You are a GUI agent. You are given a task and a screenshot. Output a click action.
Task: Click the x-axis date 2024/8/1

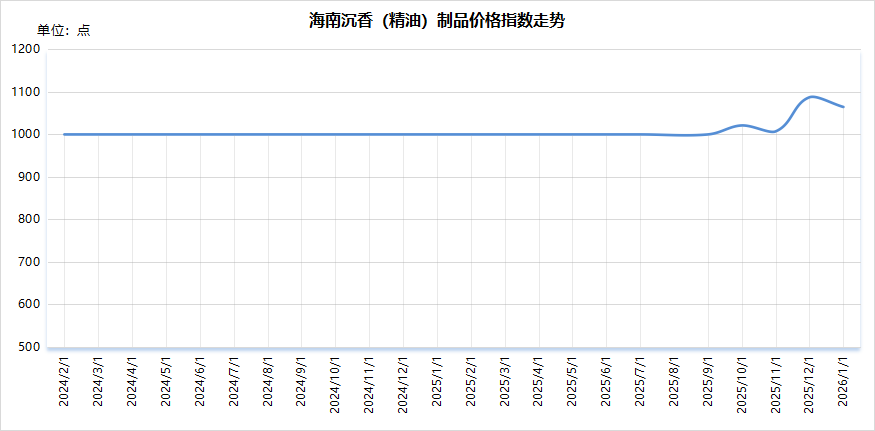pyautogui.click(x=268, y=381)
